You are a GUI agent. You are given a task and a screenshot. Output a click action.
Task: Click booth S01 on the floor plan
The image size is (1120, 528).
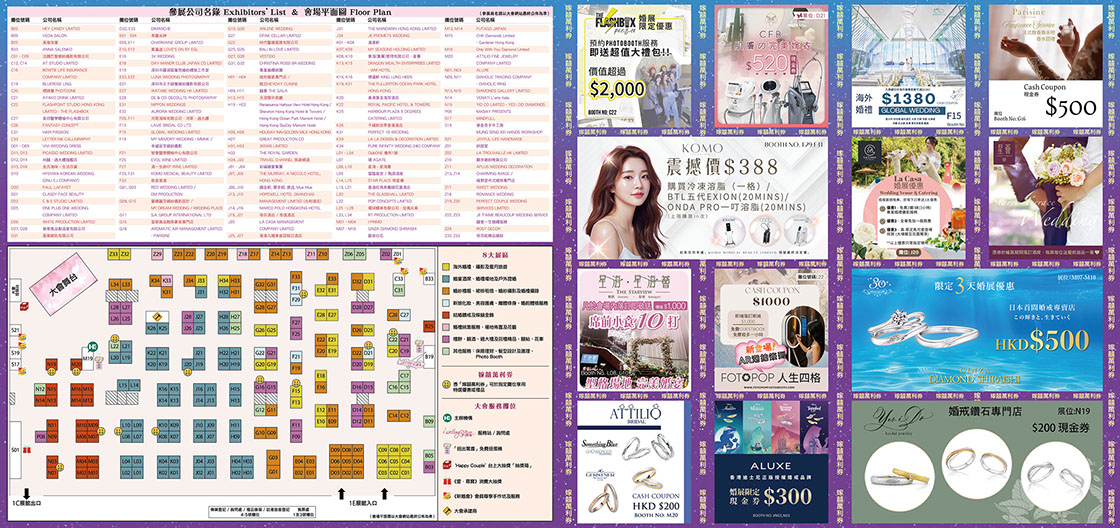(x=16, y=449)
